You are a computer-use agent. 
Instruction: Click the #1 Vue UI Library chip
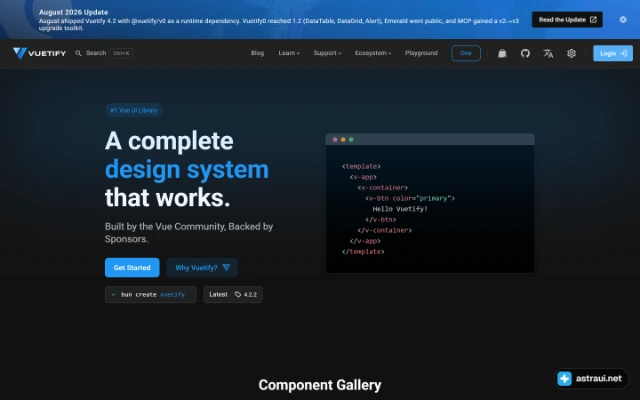(134, 110)
